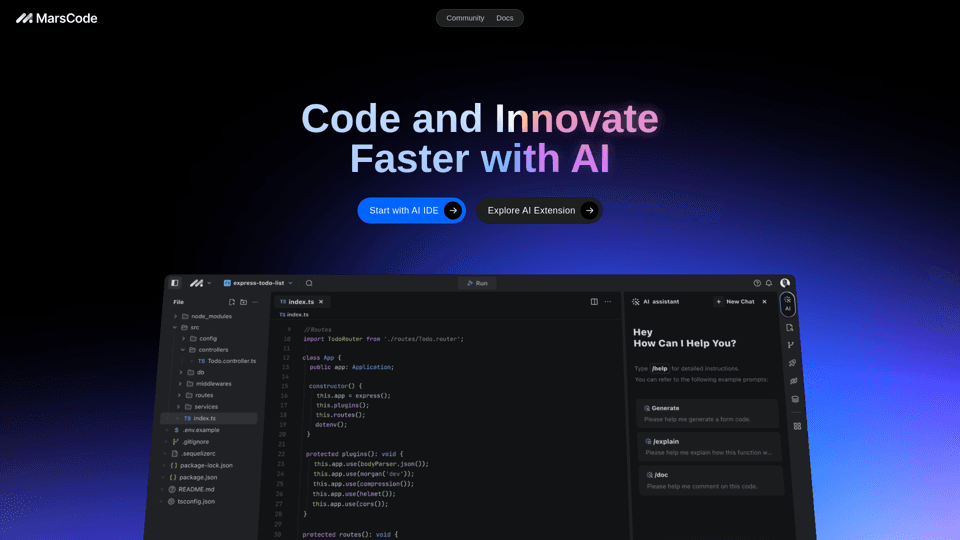Screen dimensions: 960x540
Task: Open the MarsCode menu logo in IDE
Action: [x=196, y=283]
